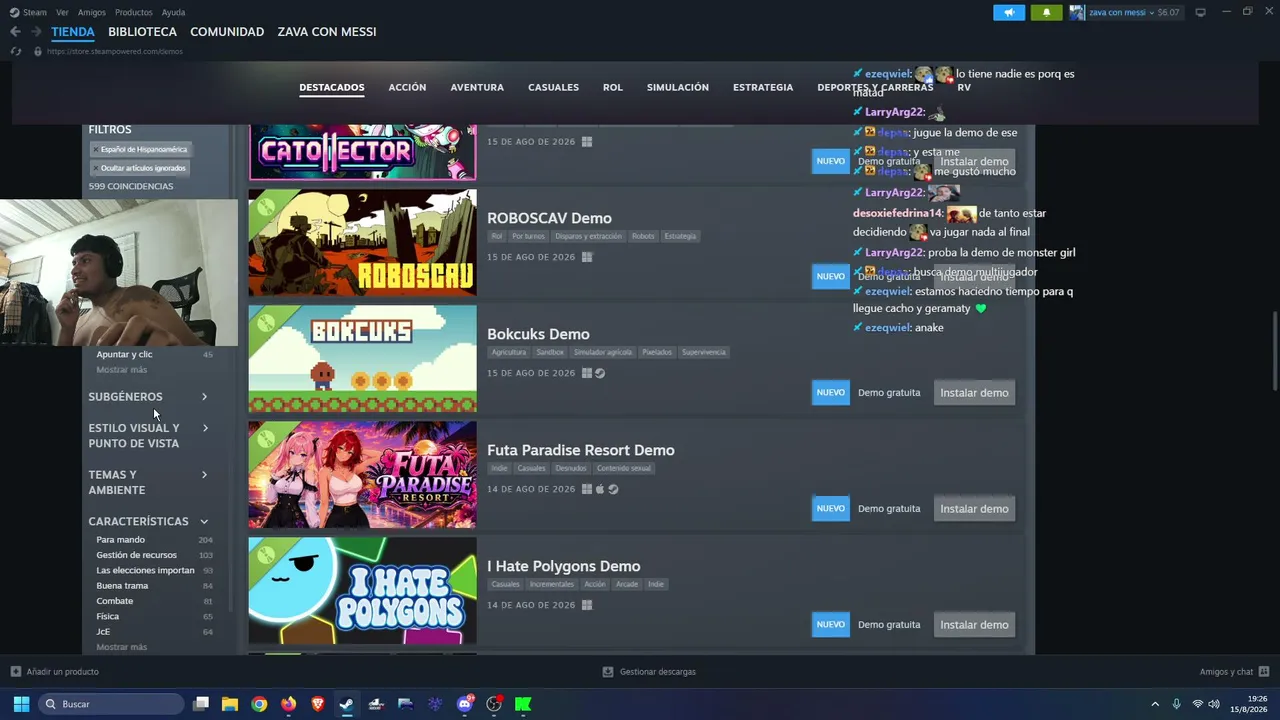
Task: Open the Productos menu
Action: click(134, 12)
